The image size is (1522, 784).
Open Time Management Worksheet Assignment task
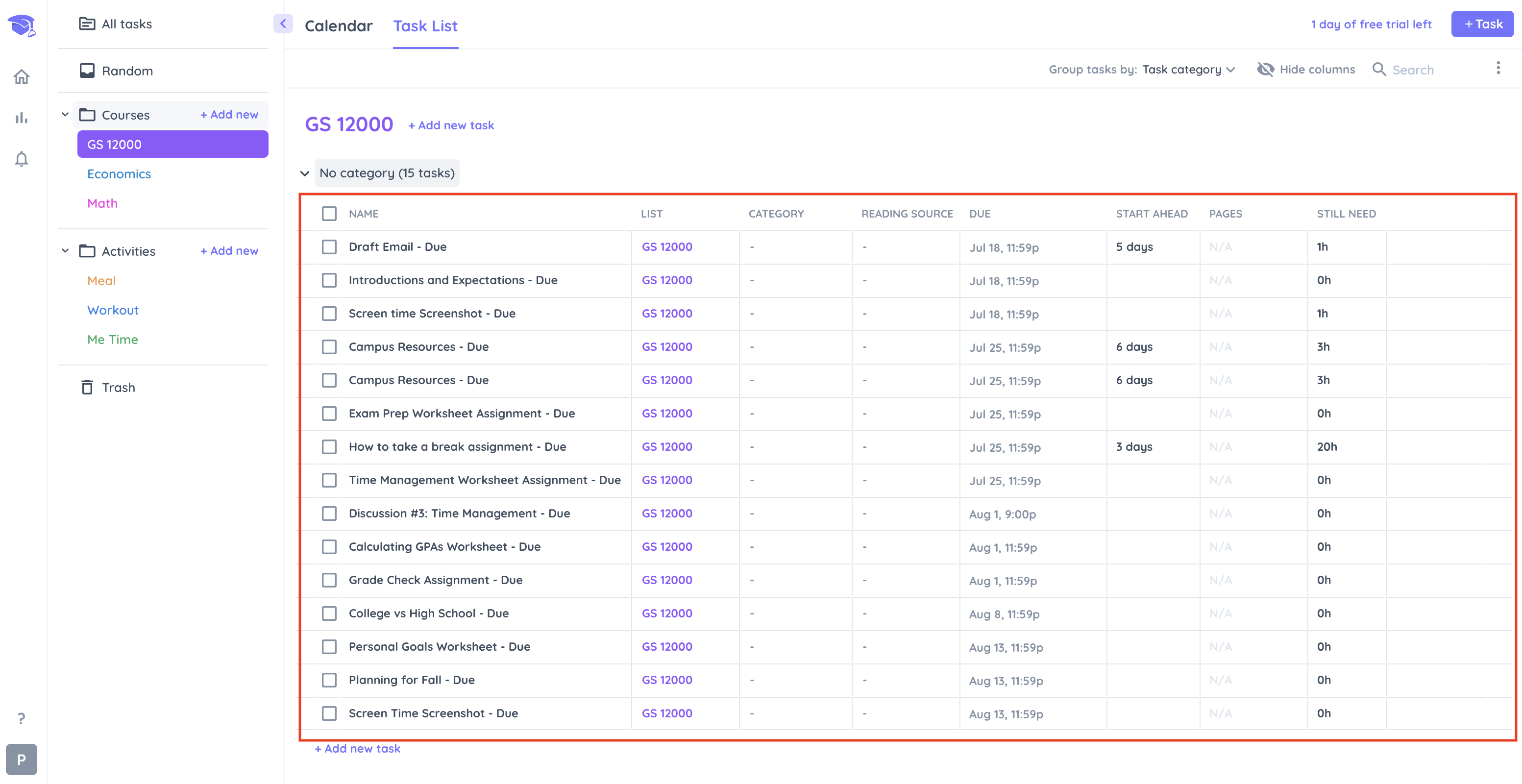point(485,480)
